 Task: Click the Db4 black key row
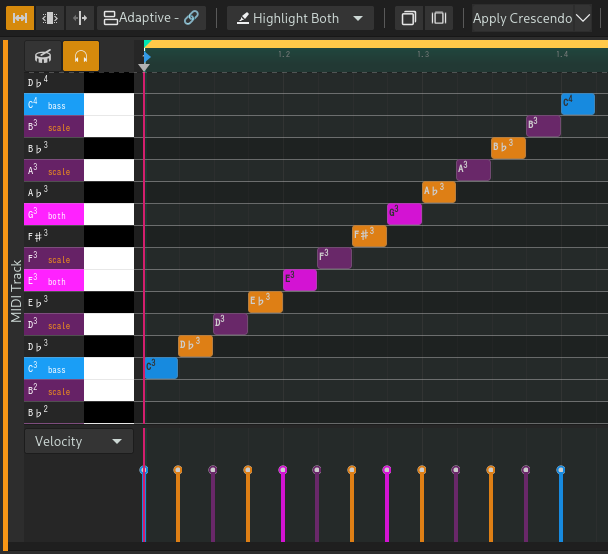point(79,83)
